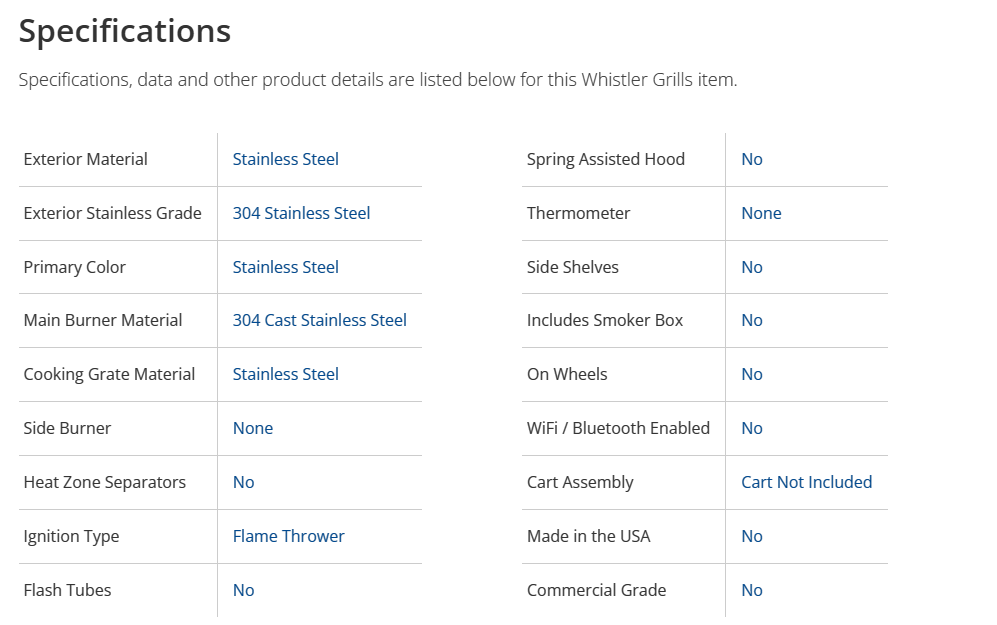Click the Specifications heading
The height and width of the screenshot is (625, 997).
(125, 31)
